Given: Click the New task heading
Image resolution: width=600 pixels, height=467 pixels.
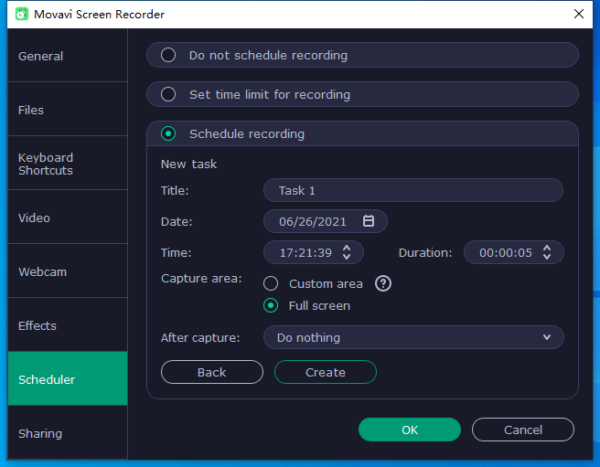Looking at the screenshot, I should pyautogui.click(x=189, y=164).
